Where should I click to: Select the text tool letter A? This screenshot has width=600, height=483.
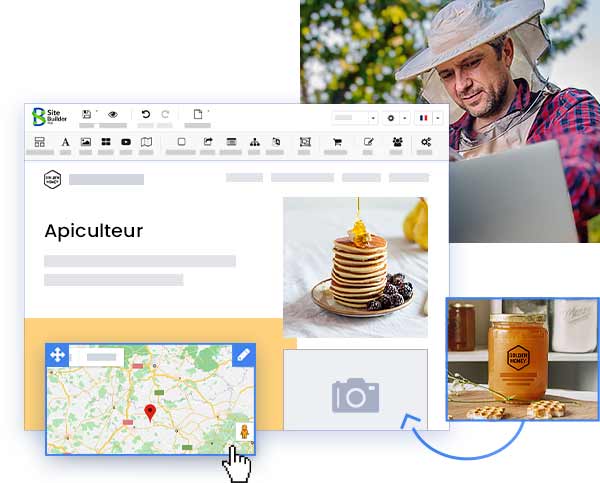(65, 143)
